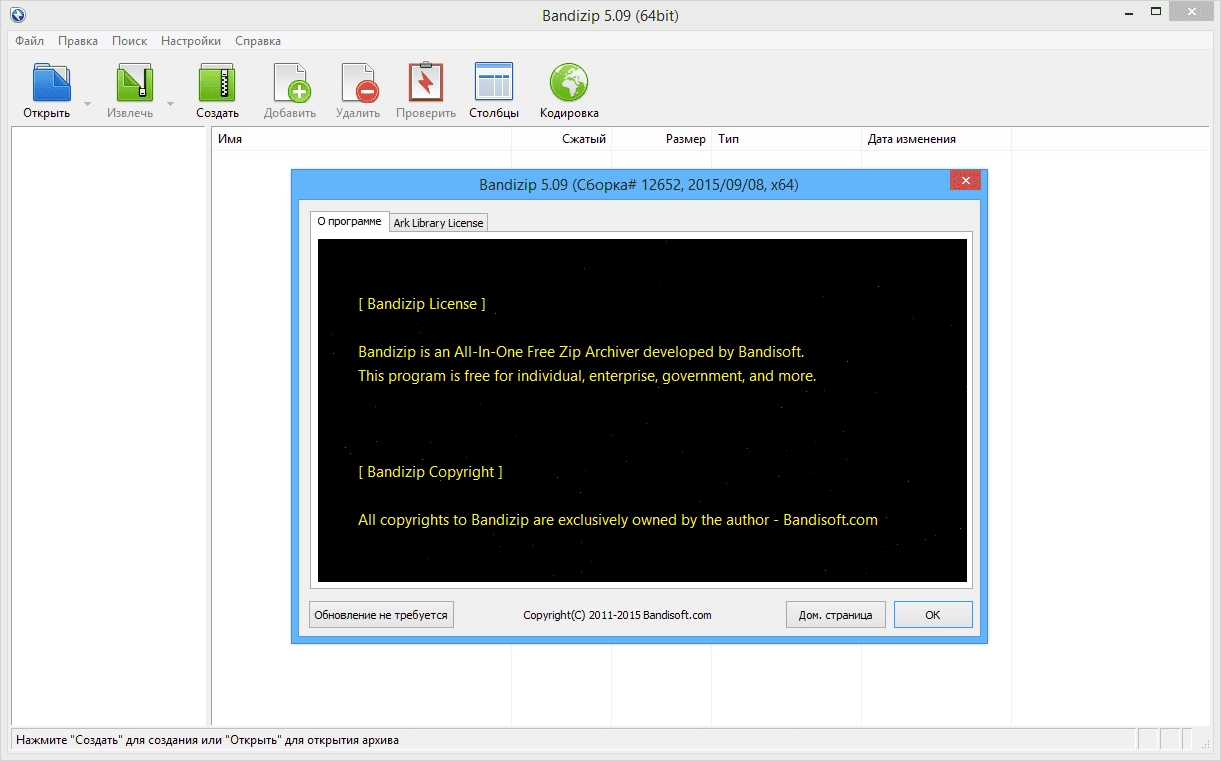Viewport: 1221px width, 761px height.
Task: Click the Столбцы columns icon
Action: [x=494, y=83]
